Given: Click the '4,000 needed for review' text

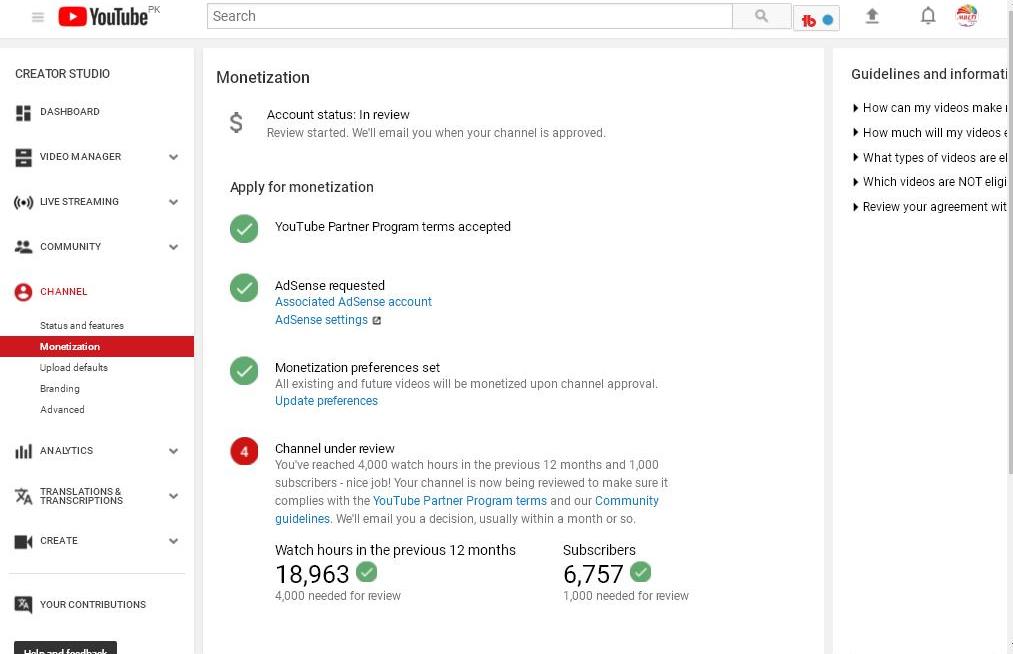Looking at the screenshot, I should tap(338, 596).
